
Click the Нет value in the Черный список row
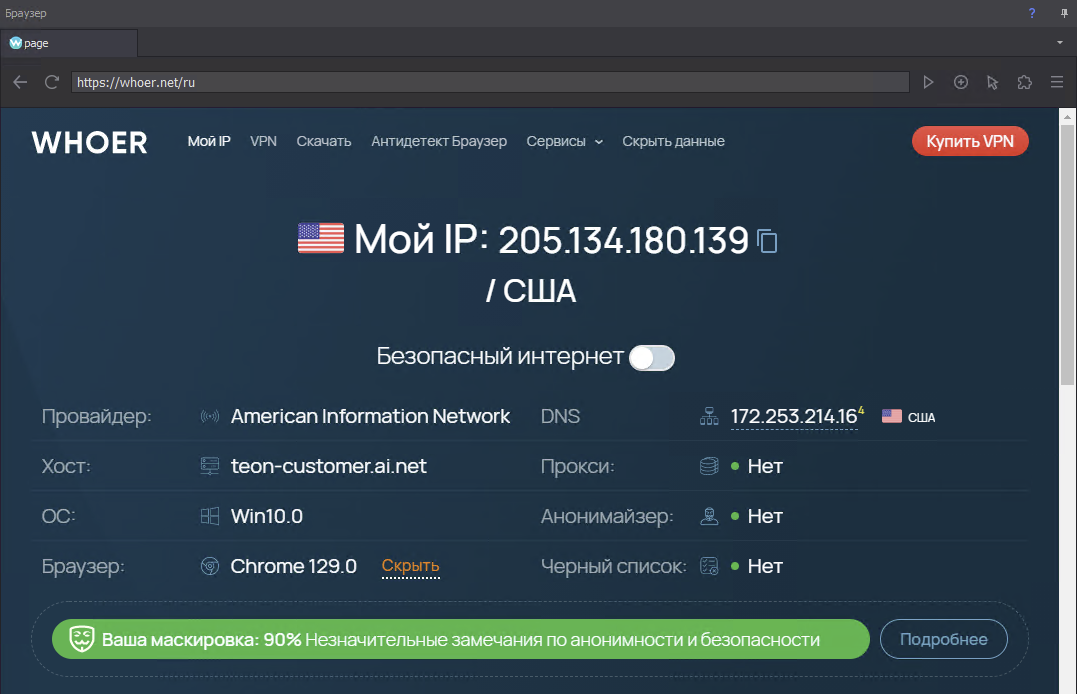(765, 566)
